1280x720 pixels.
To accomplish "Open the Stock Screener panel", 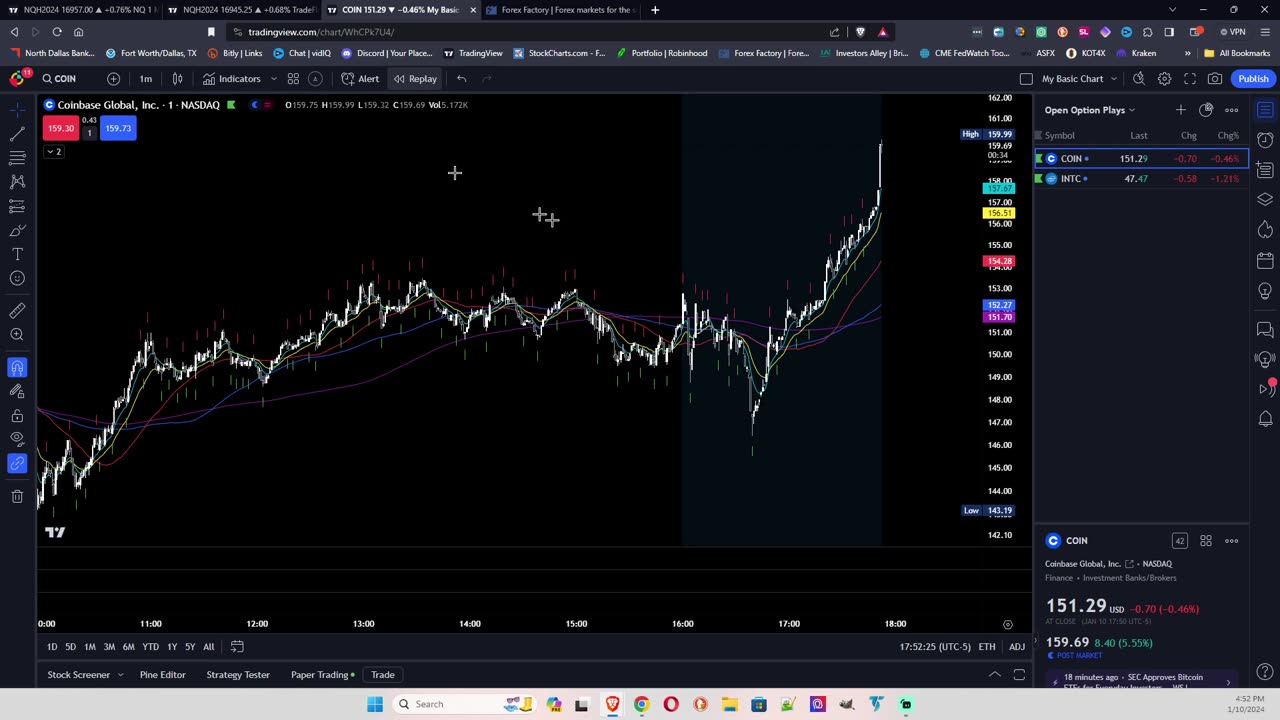I will point(78,675).
